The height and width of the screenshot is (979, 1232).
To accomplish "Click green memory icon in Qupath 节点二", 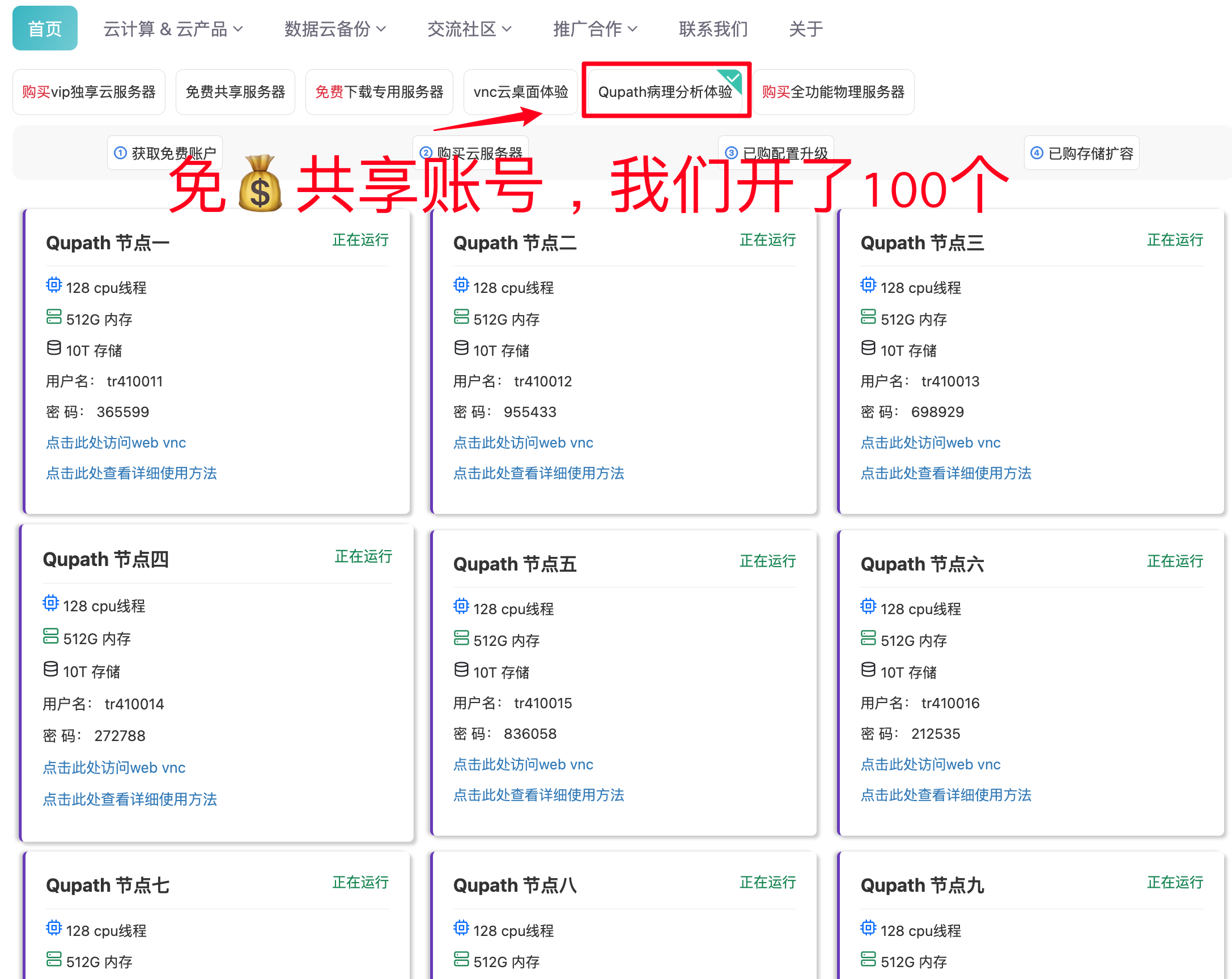I will [x=461, y=317].
